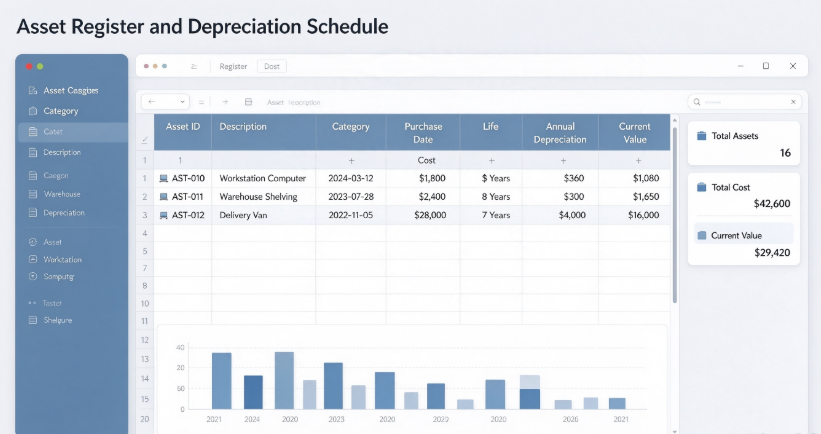Click plus under Current Value column
This screenshot has height=434, width=821.
point(638,161)
